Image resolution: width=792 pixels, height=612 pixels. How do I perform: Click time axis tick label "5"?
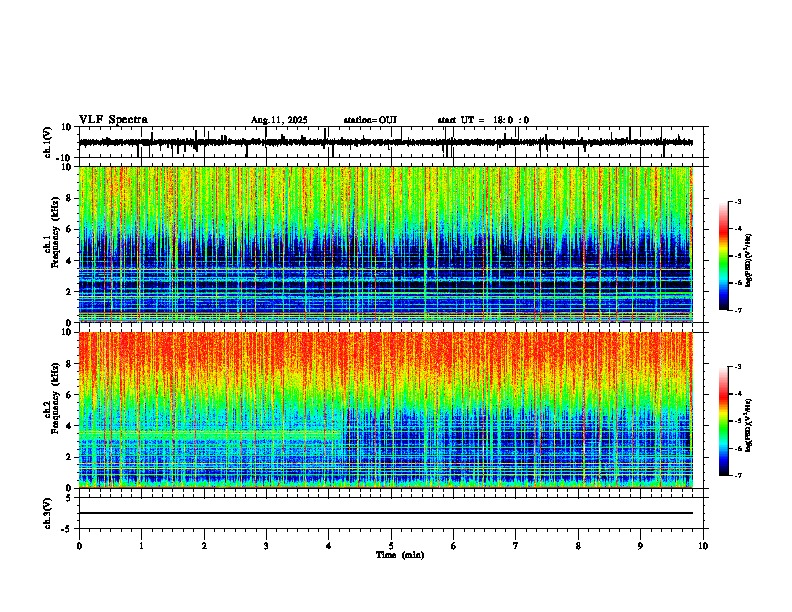[x=391, y=546]
